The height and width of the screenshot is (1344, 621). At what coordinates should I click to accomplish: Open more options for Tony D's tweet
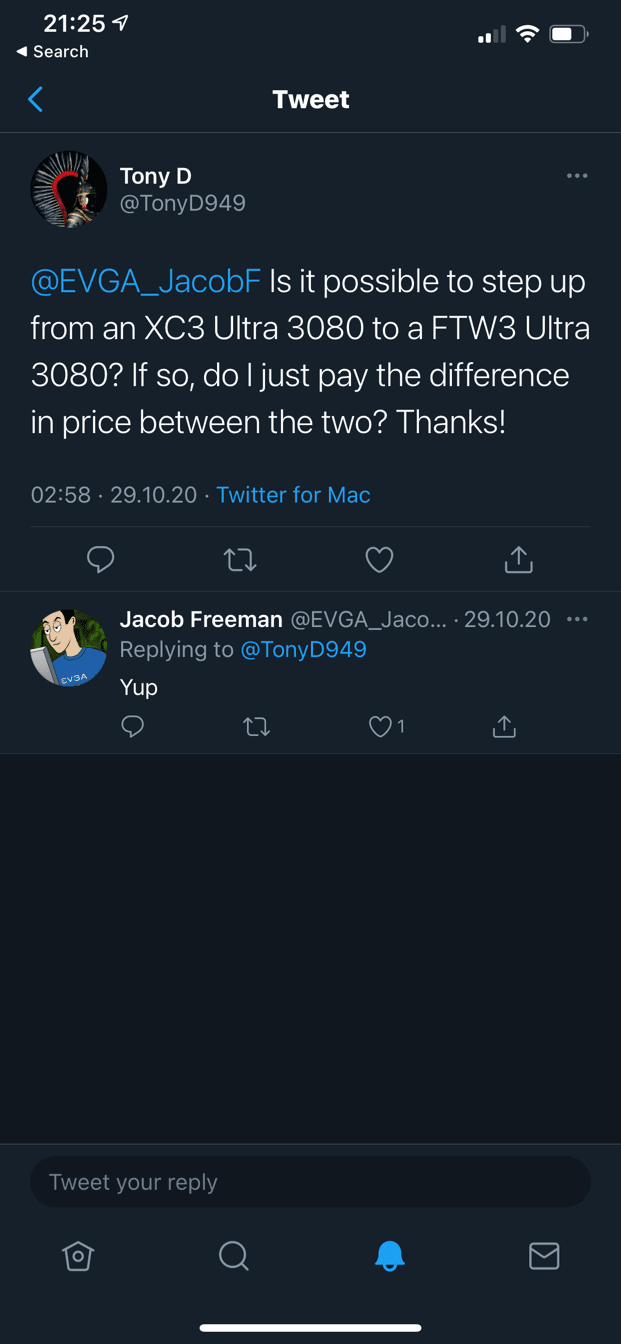tap(577, 176)
